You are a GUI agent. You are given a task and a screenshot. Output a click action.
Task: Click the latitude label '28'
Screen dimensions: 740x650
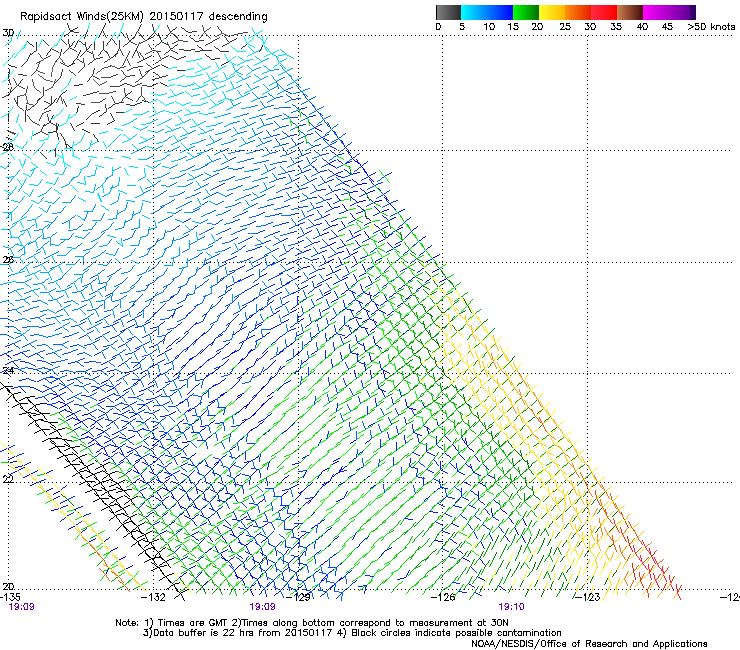point(8,147)
